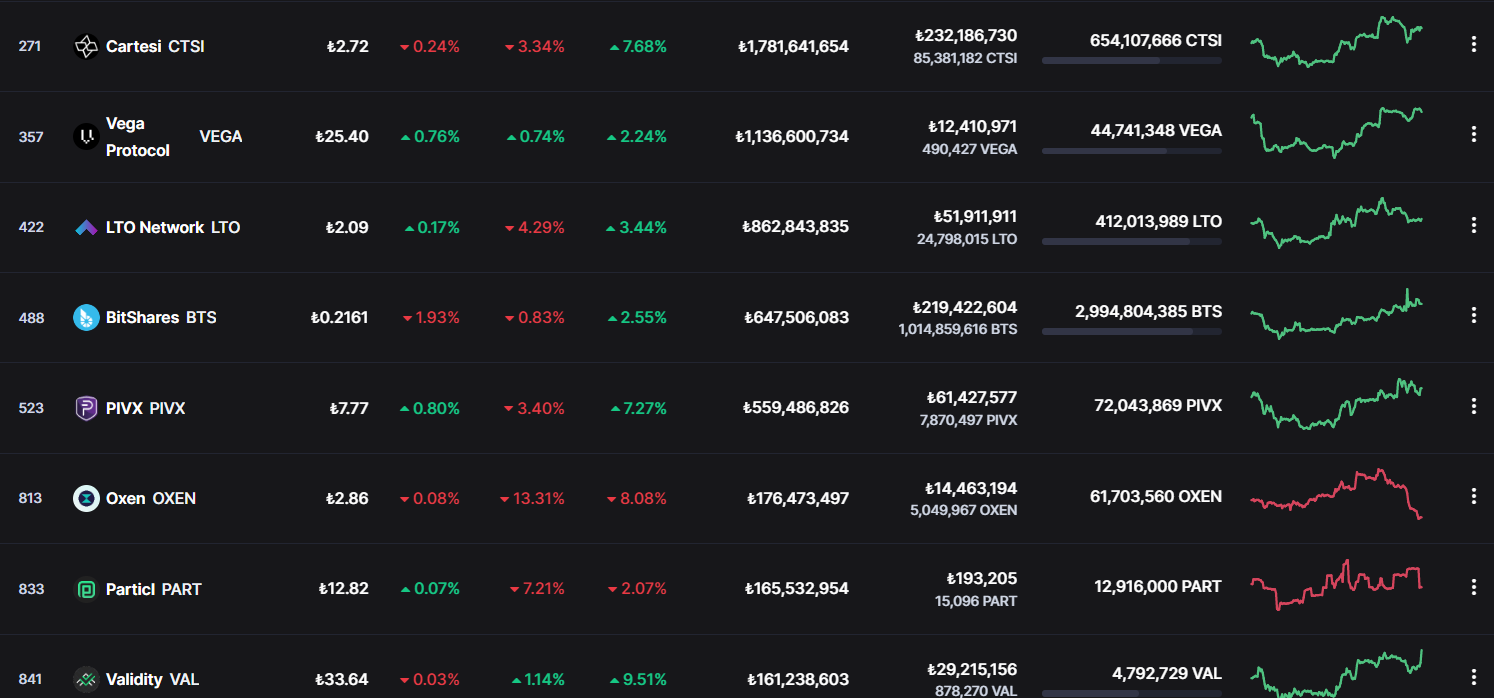Click LTO 24h volume ₺51,911,911

(x=975, y=216)
